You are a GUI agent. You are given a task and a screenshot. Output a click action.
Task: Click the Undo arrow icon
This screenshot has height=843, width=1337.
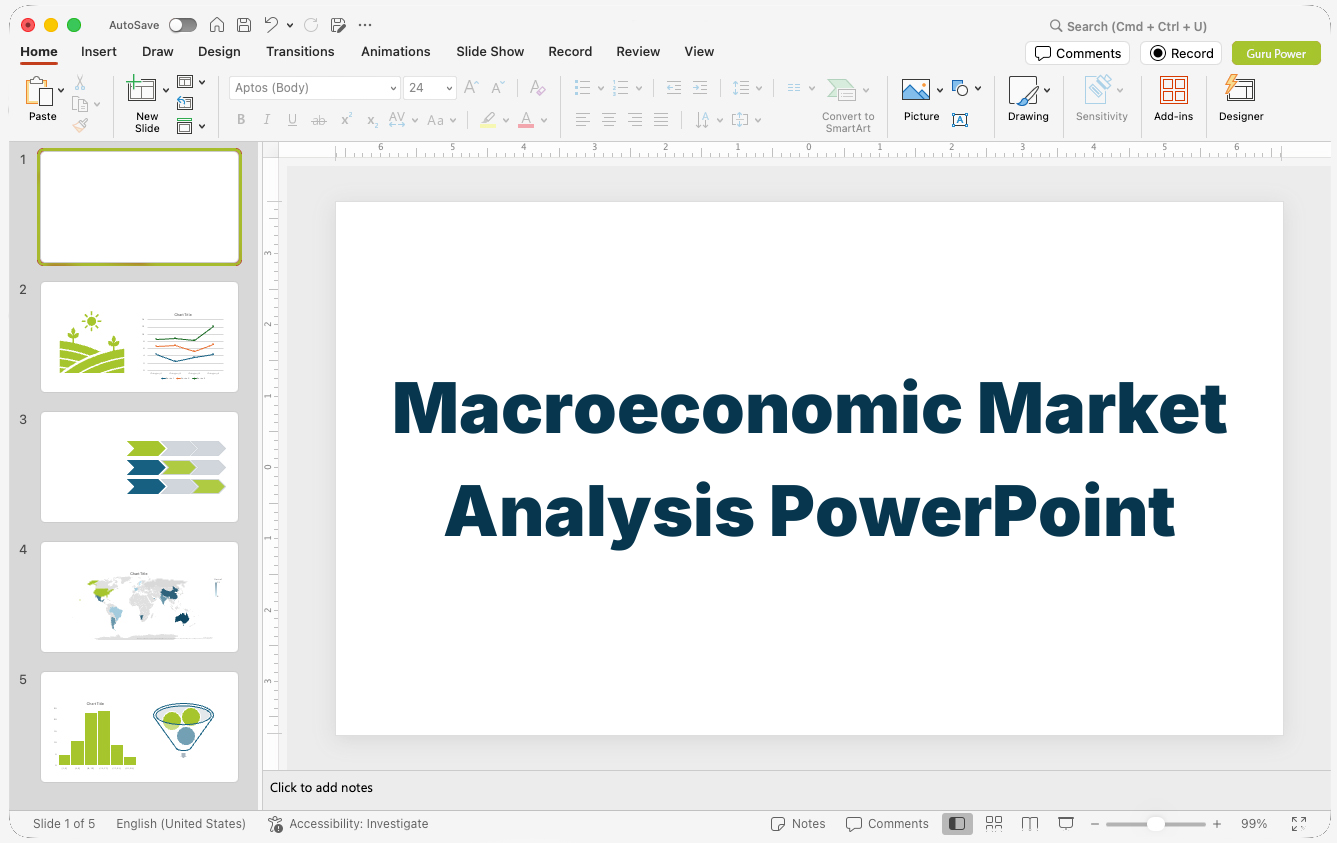[272, 25]
